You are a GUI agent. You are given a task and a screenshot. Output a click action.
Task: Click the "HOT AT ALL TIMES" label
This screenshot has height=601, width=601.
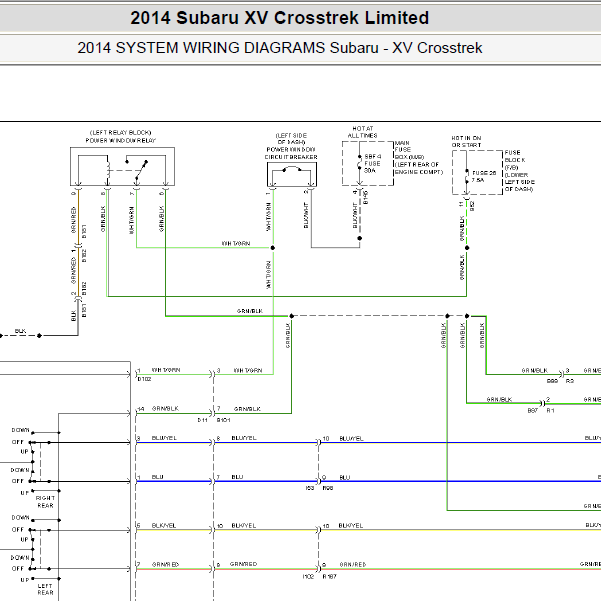[x=362, y=132]
